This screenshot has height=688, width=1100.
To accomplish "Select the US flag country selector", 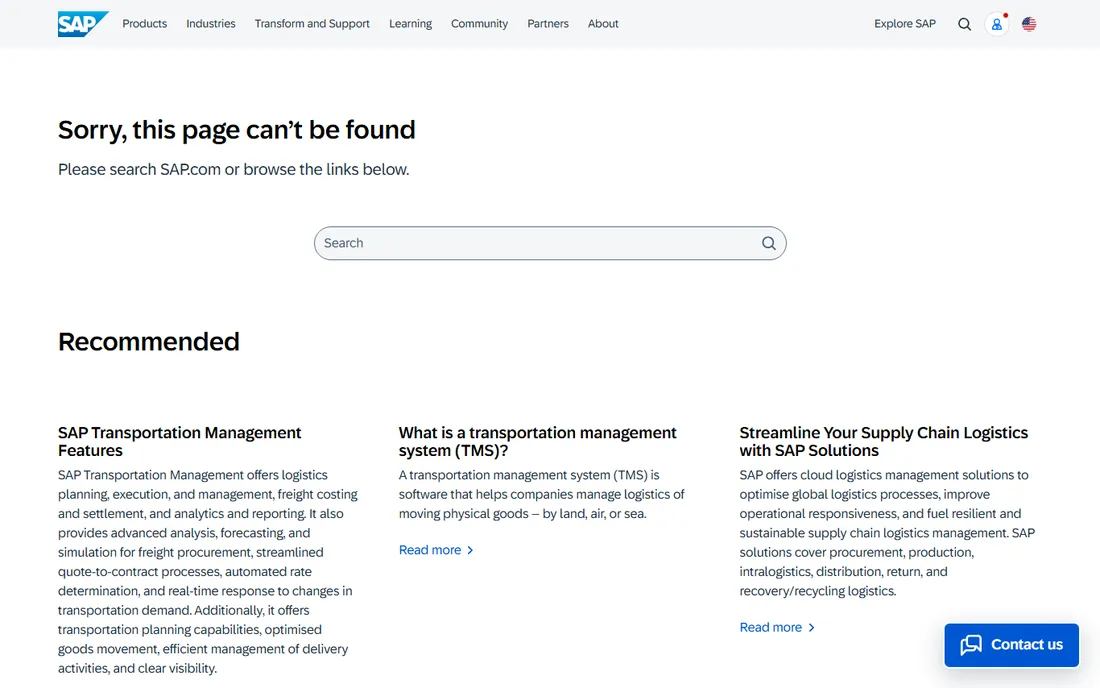I will point(1029,25).
